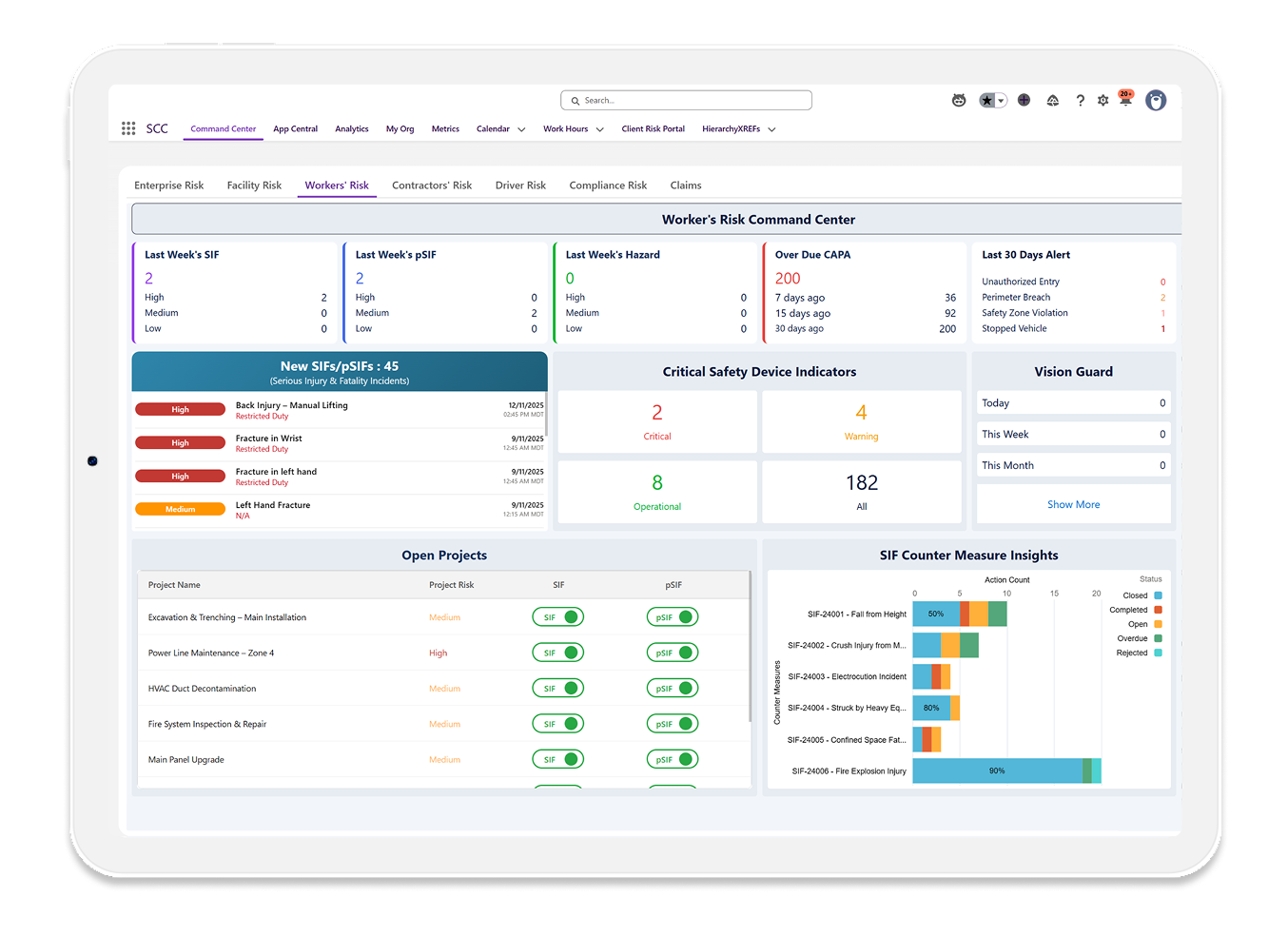The height and width of the screenshot is (936, 1288).
Task: Toggle SIF switch for Main Panel Upgrade
Action: click(x=558, y=759)
